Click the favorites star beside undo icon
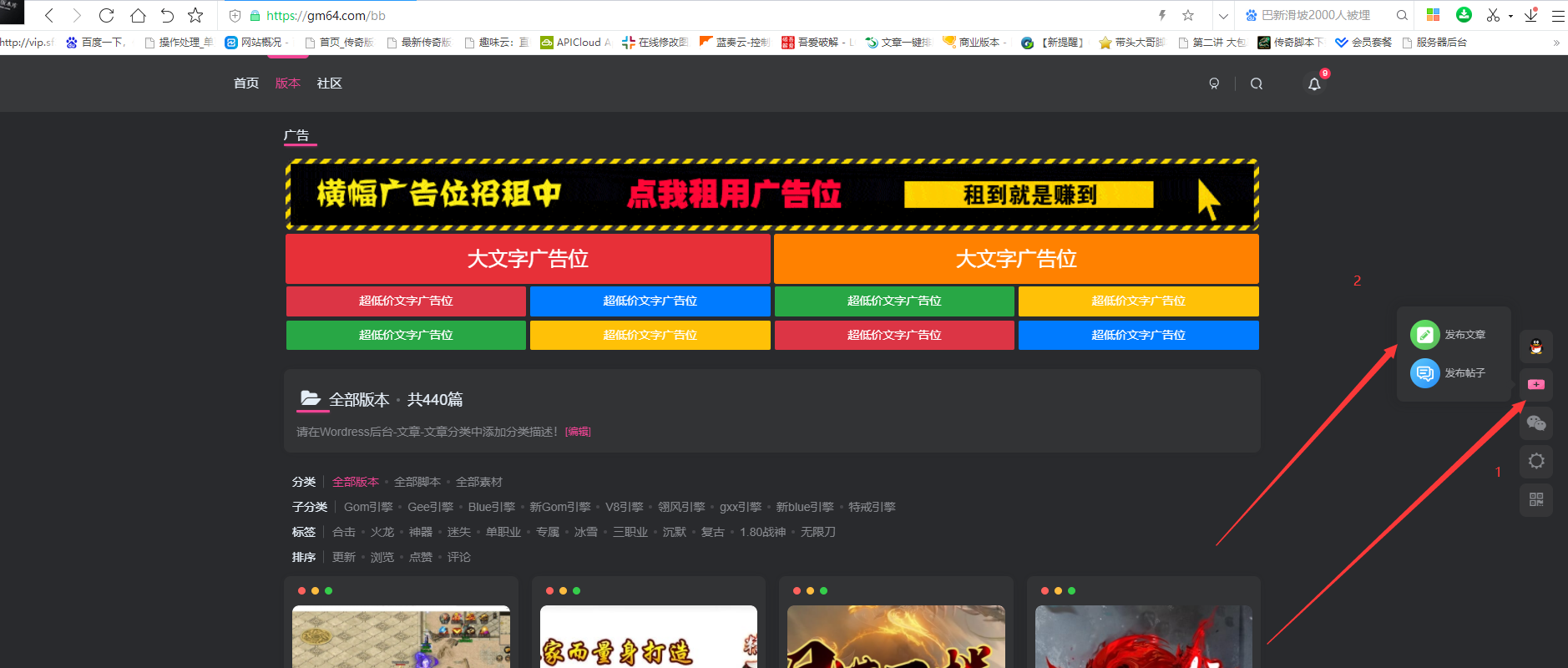Image resolution: width=1568 pixels, height=668 pixels. tap(195, 15)
